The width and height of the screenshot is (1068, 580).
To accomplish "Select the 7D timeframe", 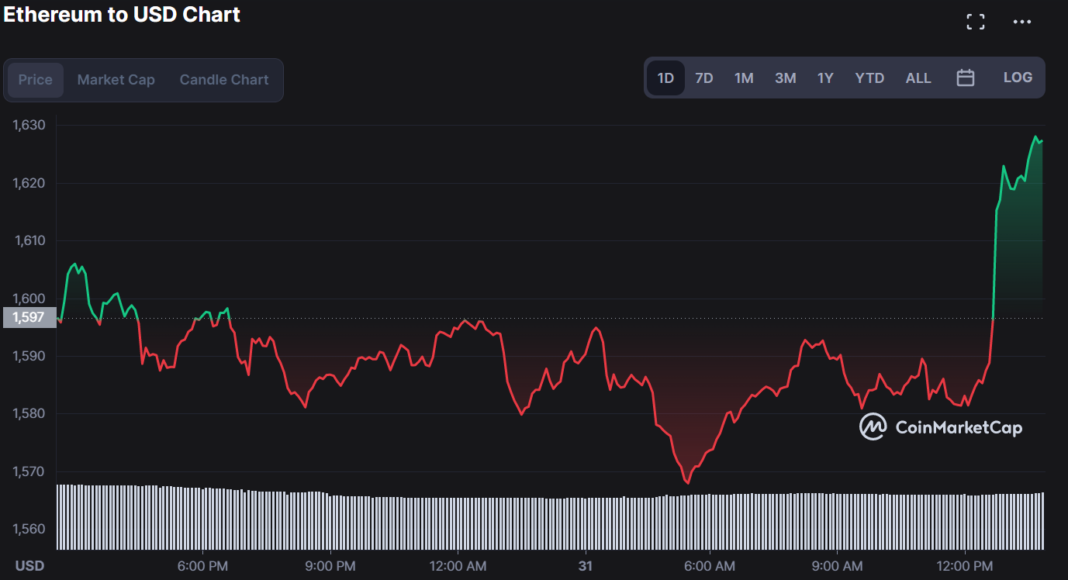I will (704, 76).
